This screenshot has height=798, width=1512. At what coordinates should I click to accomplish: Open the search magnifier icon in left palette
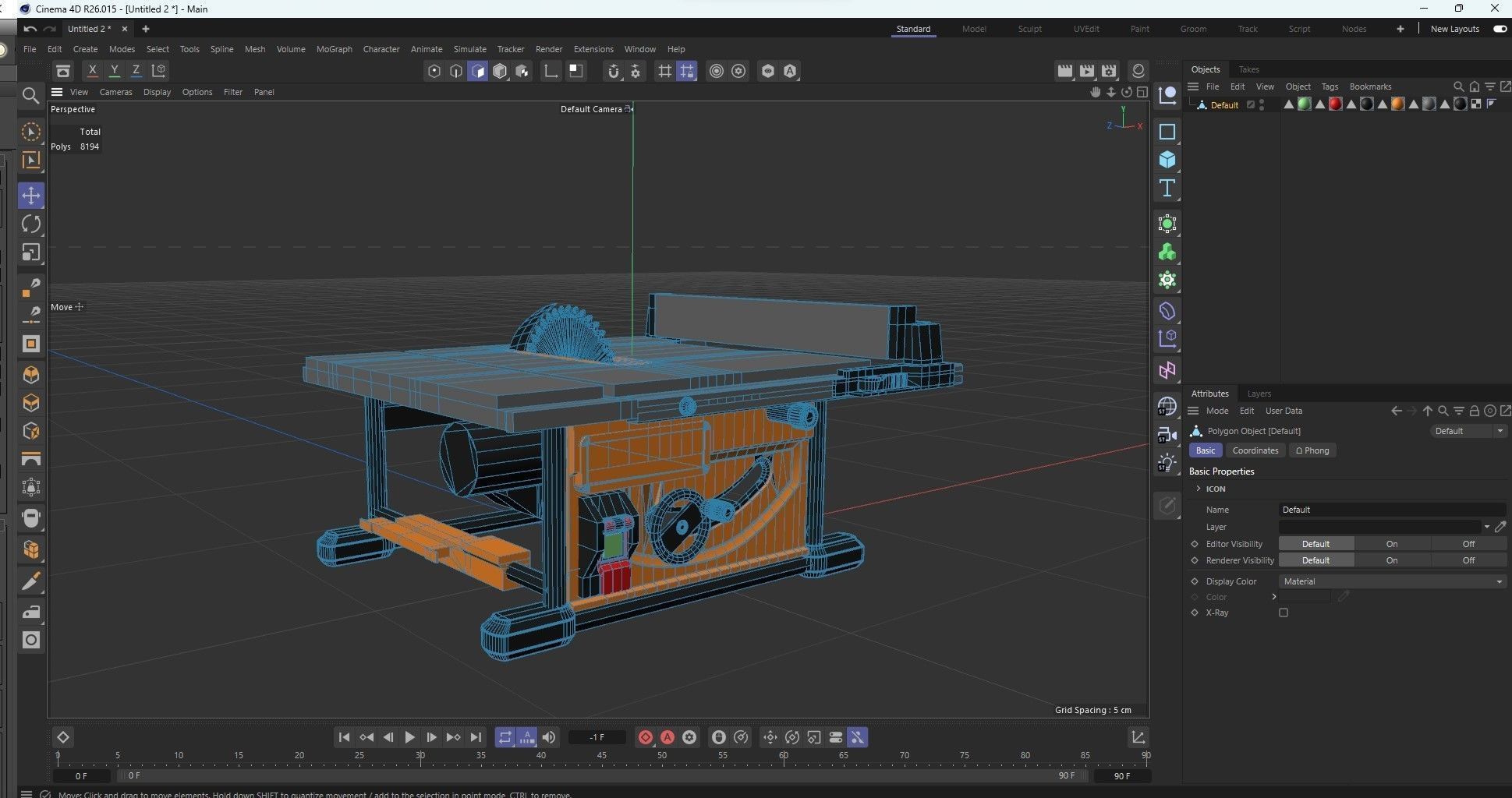[x=30, y=95]
